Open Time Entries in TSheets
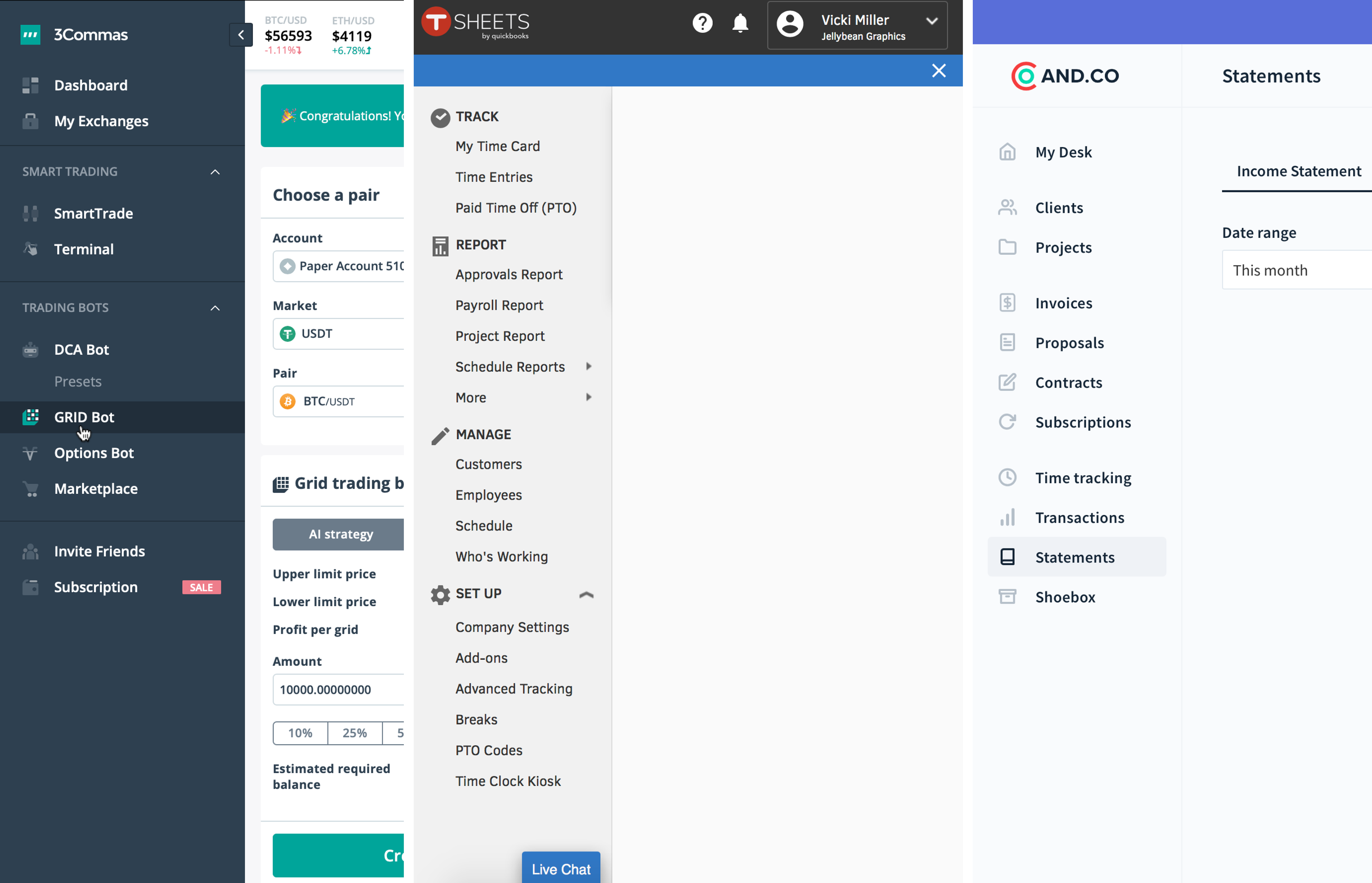 click(x=493, y=177)
